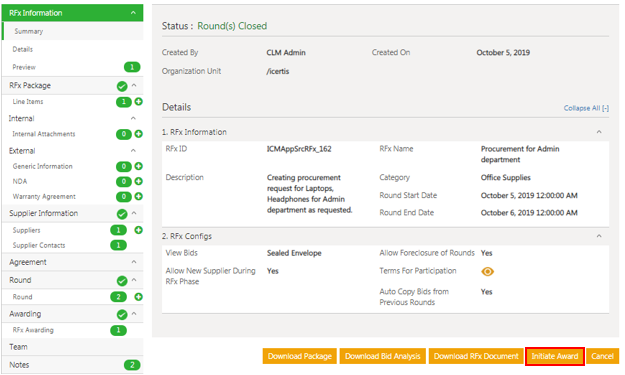
Task: Click the Download RFx Document button
Action: [x=476, y=356]
